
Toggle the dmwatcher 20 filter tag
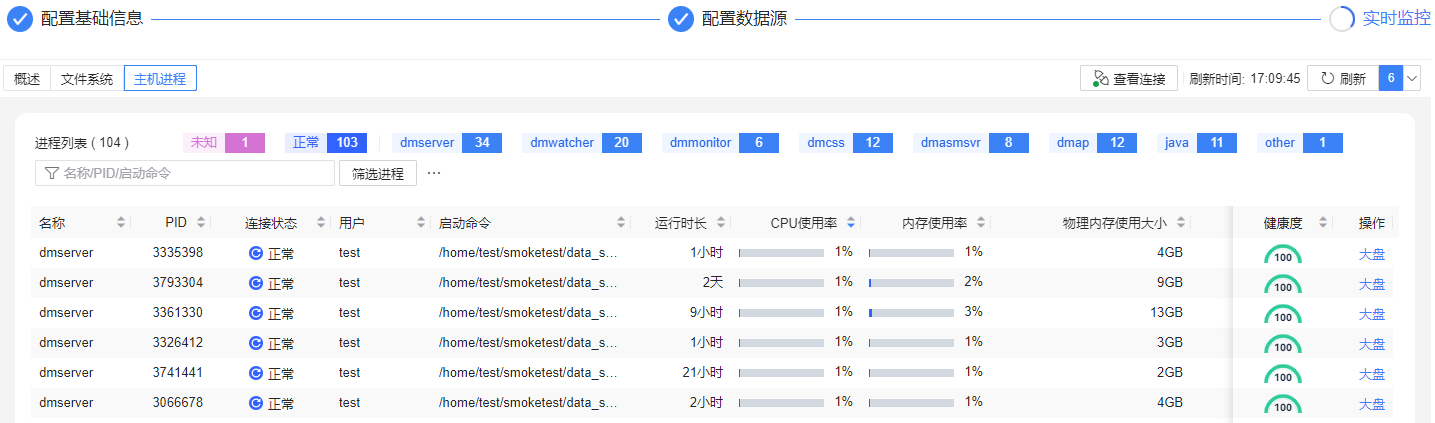tap(582, 143)
